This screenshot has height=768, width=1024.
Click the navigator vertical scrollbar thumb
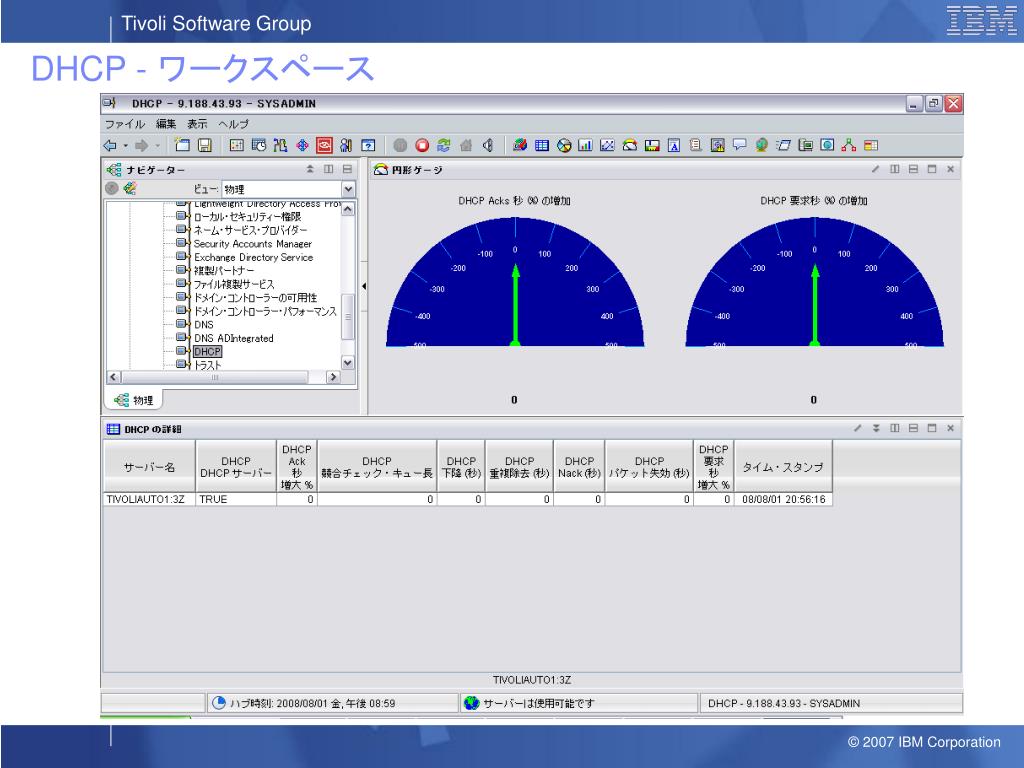(348, 317)
